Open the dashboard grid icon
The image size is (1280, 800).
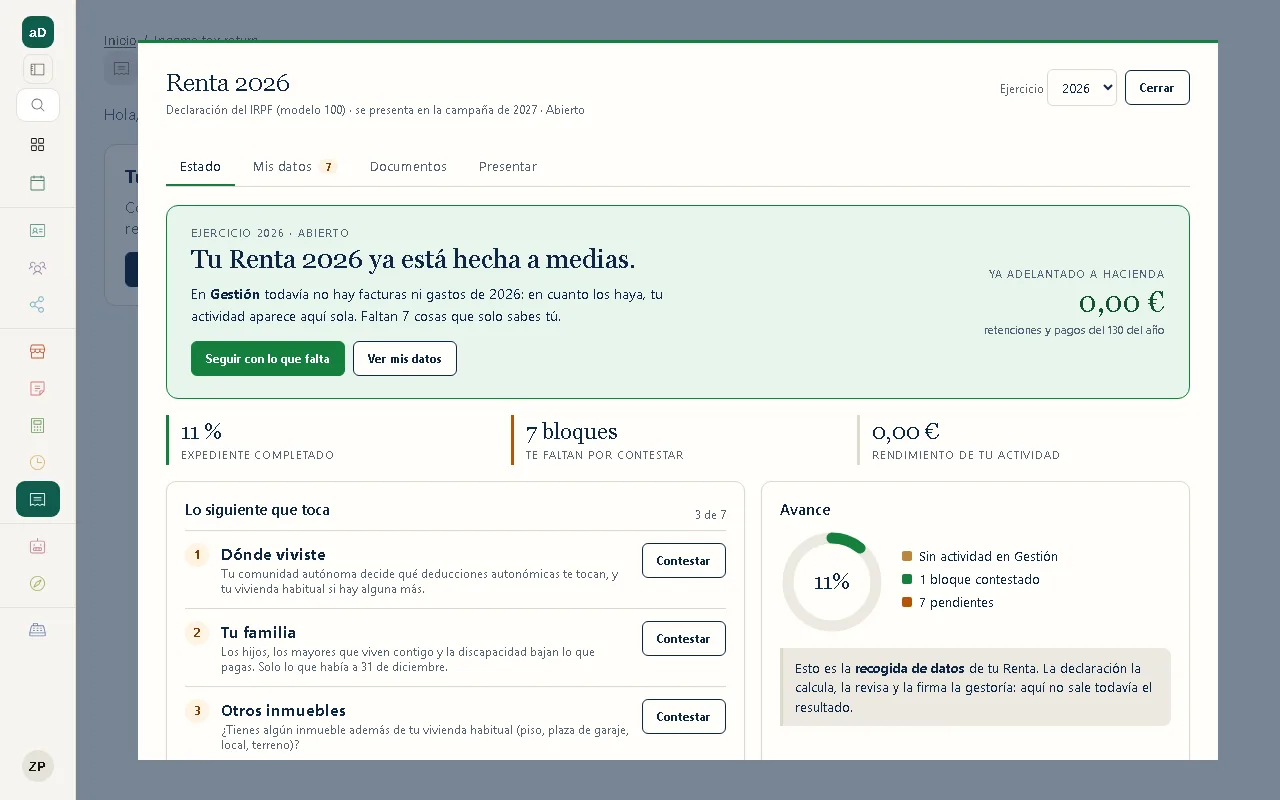(38, 145)
